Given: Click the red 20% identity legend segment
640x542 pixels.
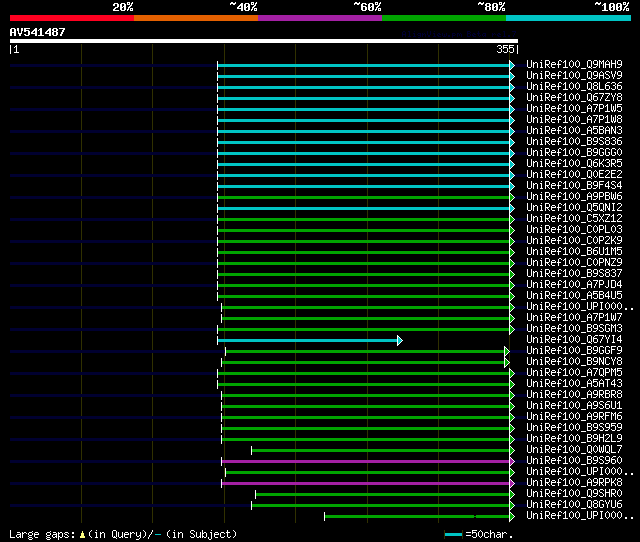Looking at the screenshot, I should pyautogui.click(x=72, y=18).
